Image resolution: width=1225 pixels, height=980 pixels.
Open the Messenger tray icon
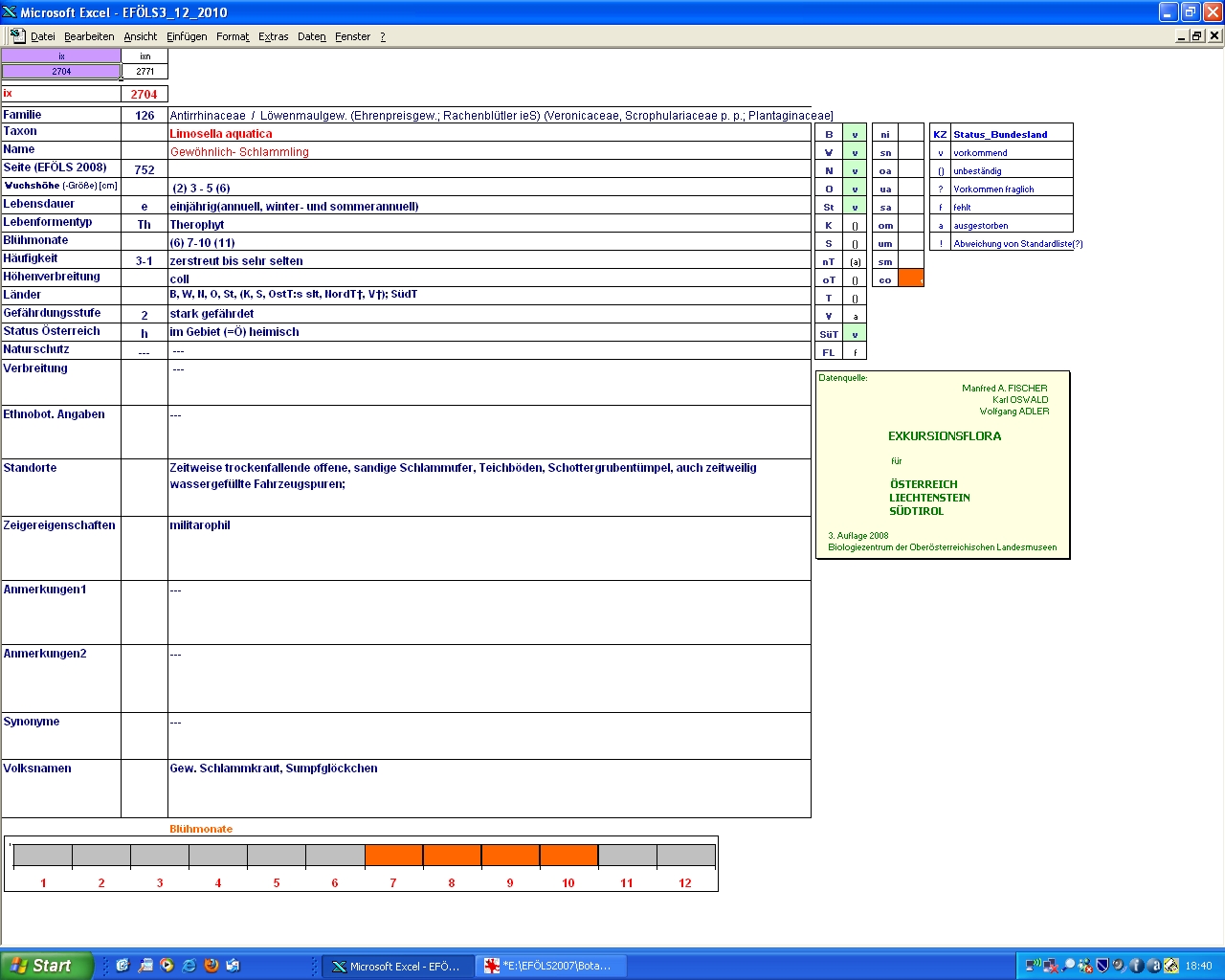click(1085, 966)
